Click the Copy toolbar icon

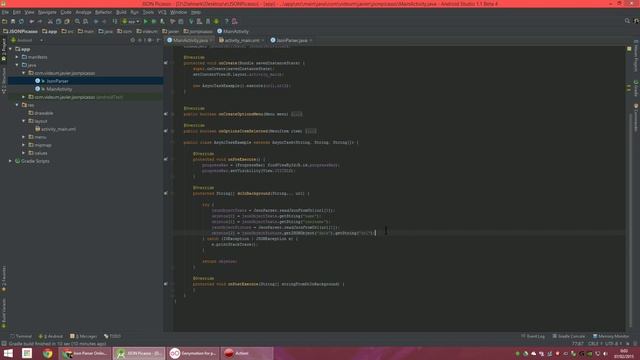(58, 21)
